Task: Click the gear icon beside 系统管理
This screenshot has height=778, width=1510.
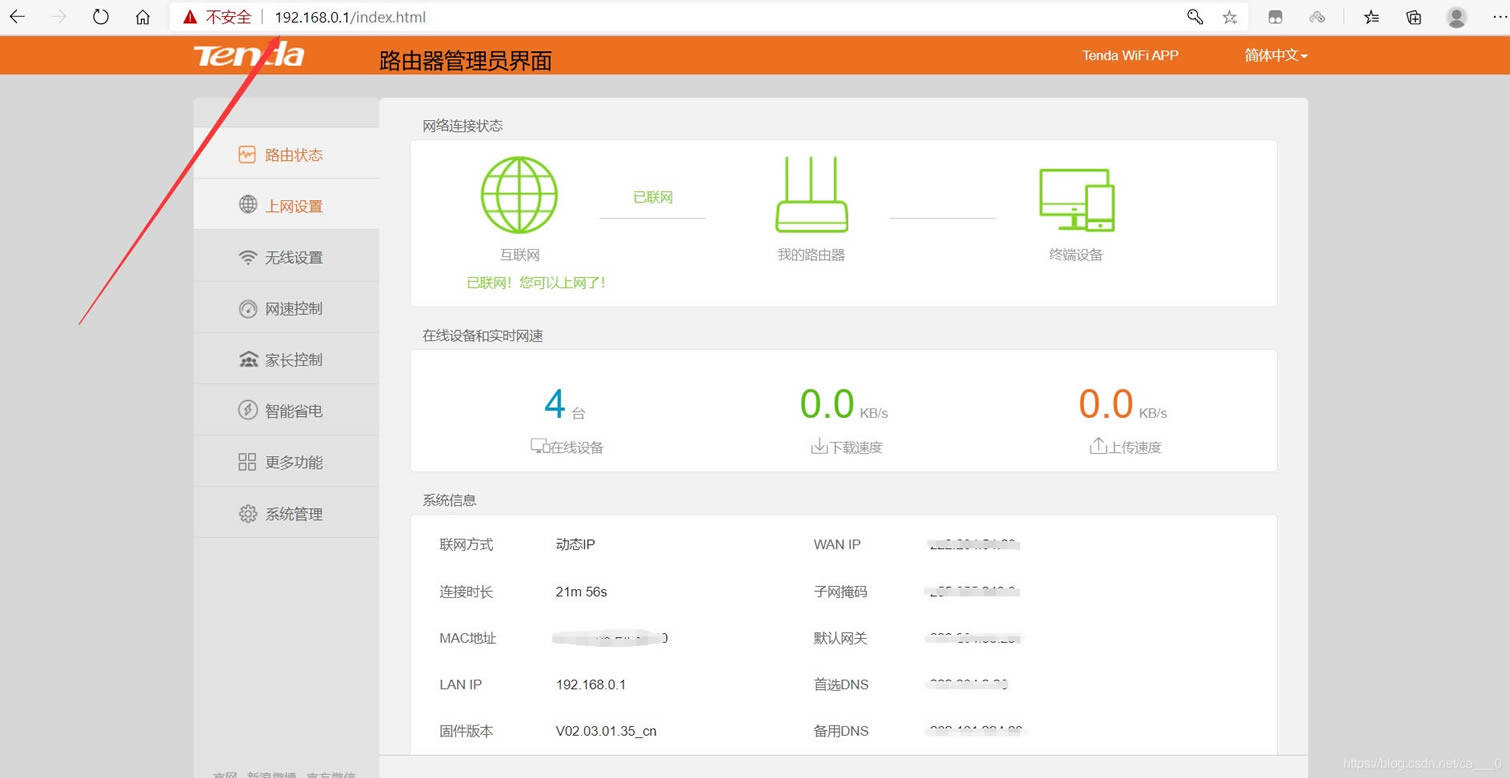Action: (x=248, y=513)
